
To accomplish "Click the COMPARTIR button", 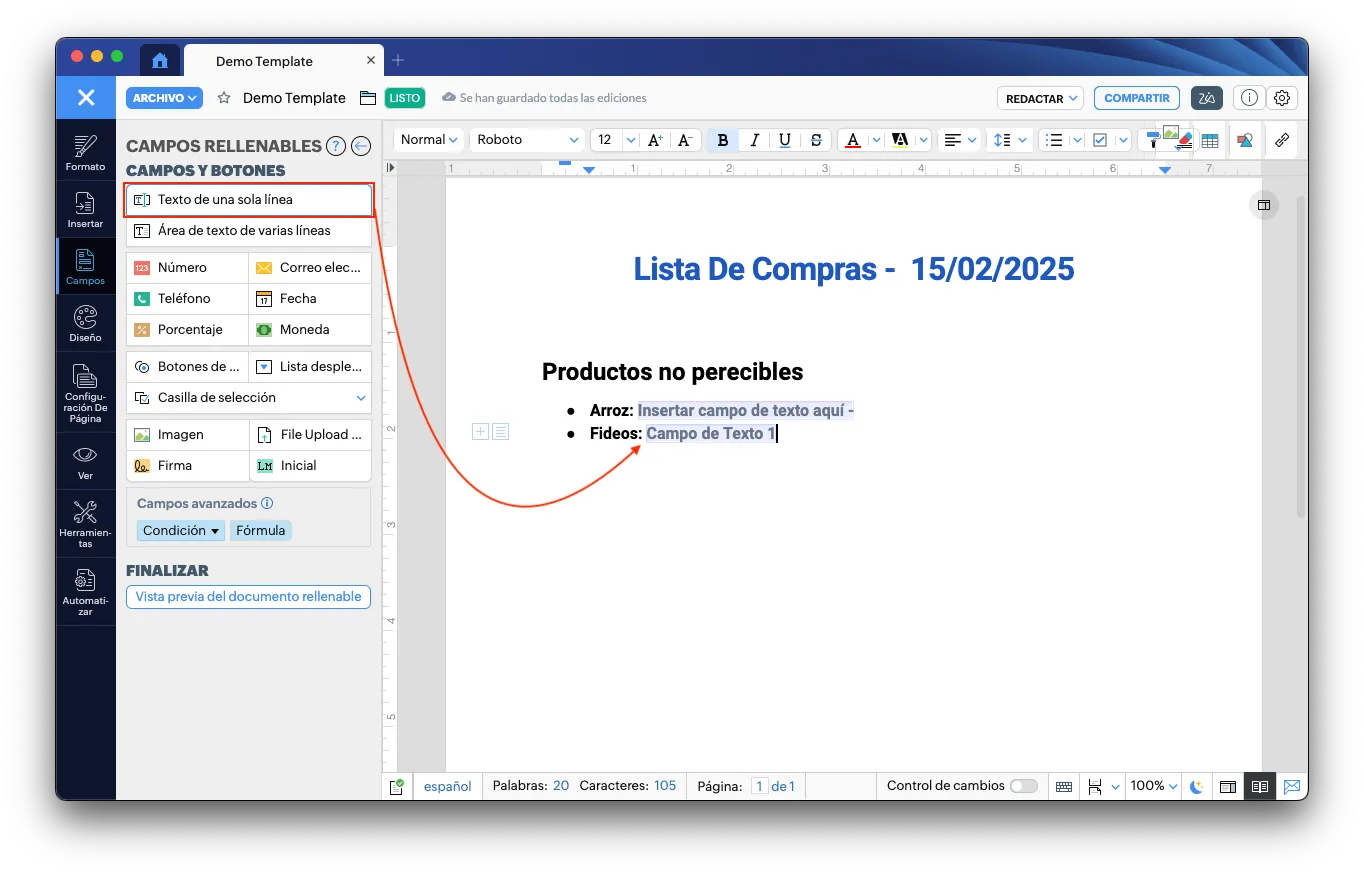I will coord(1136,98).
